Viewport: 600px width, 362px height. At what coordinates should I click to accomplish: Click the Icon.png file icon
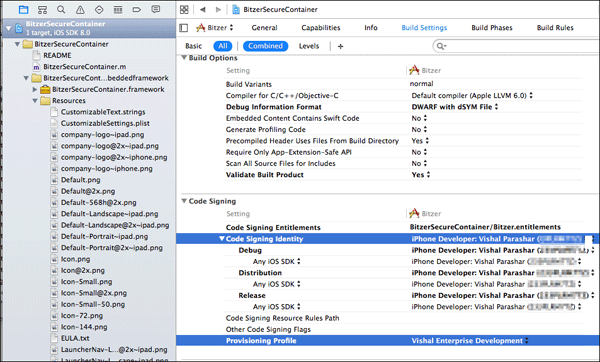(54, 259)
